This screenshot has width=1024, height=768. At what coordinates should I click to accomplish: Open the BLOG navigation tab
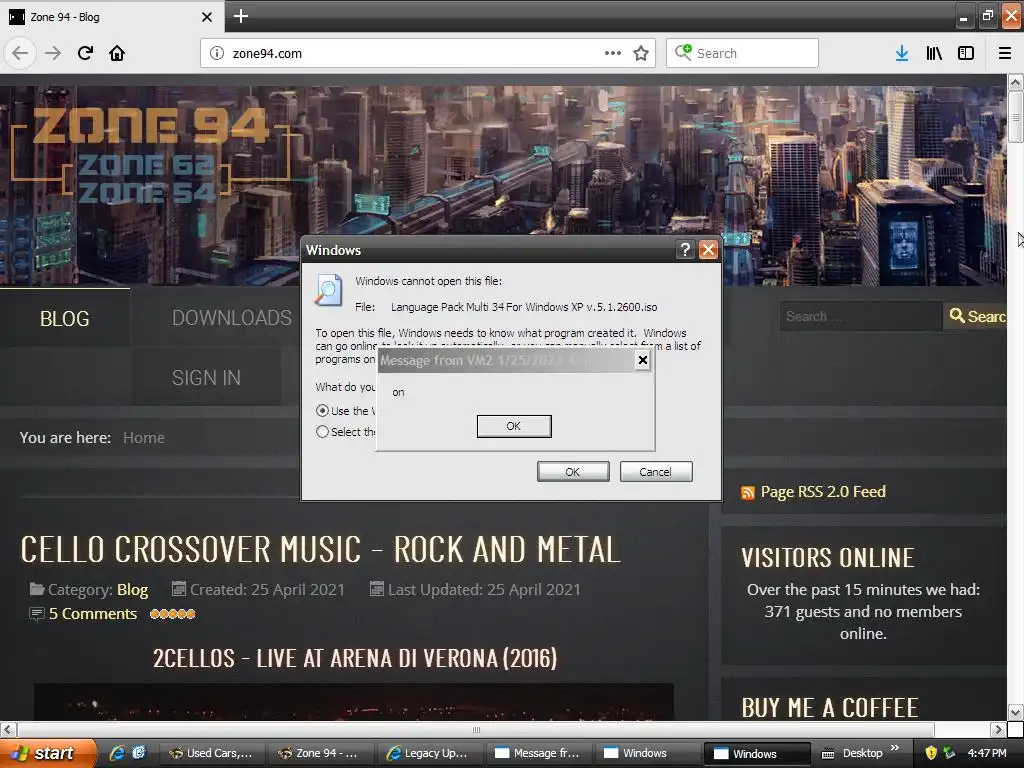click(65, 318)
